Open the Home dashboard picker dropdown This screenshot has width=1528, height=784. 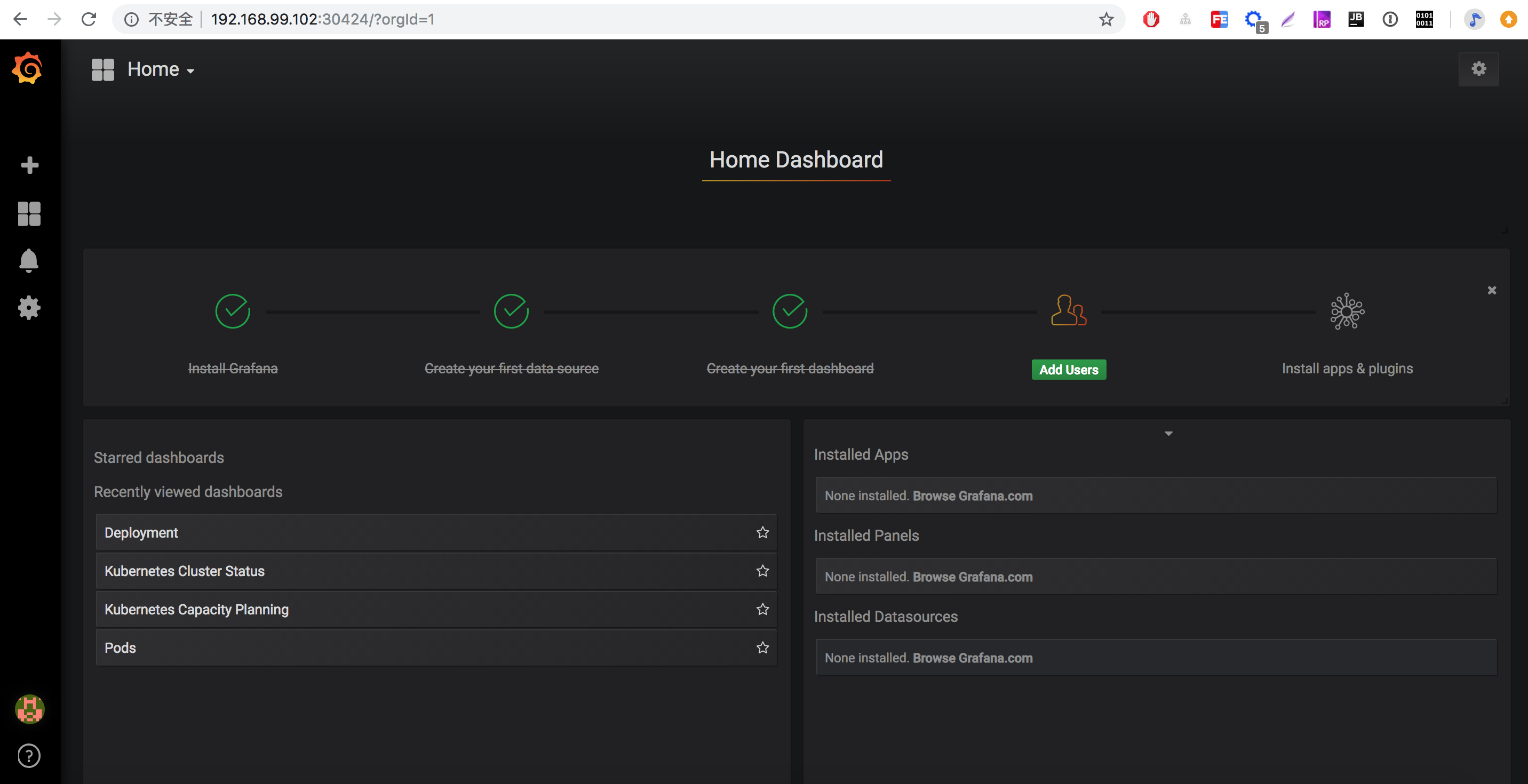pos(160,70)
